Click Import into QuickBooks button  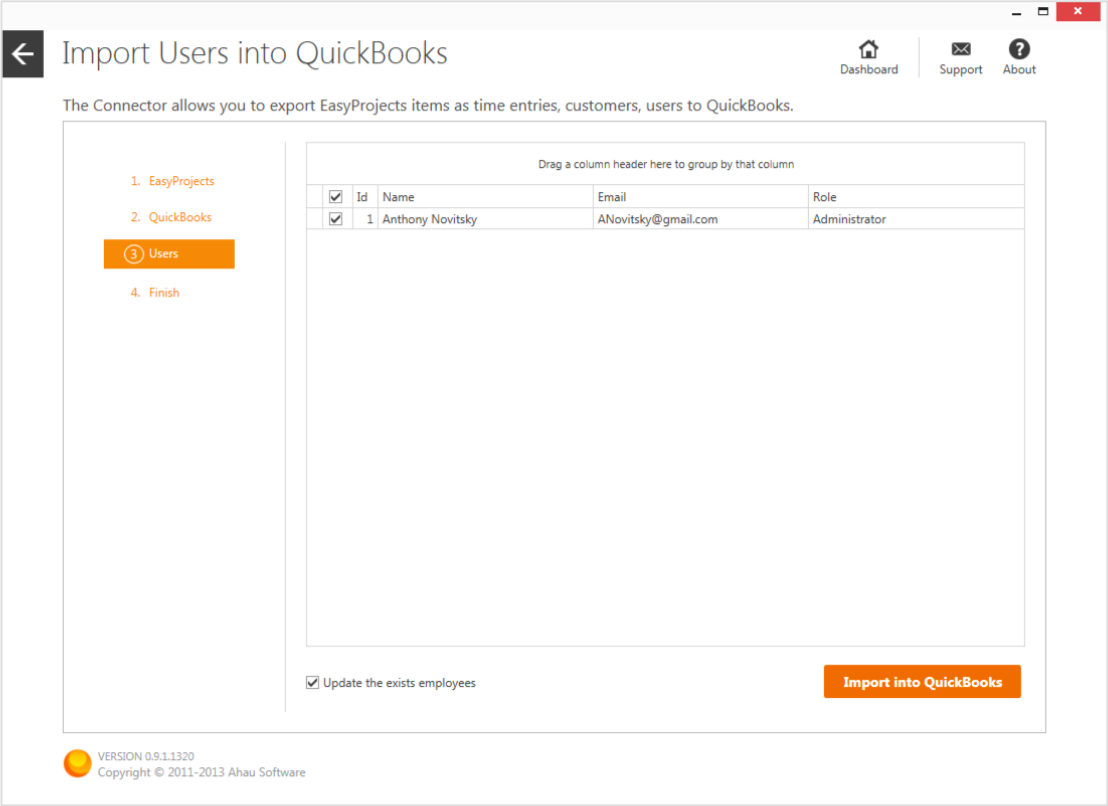coord(922,682)
